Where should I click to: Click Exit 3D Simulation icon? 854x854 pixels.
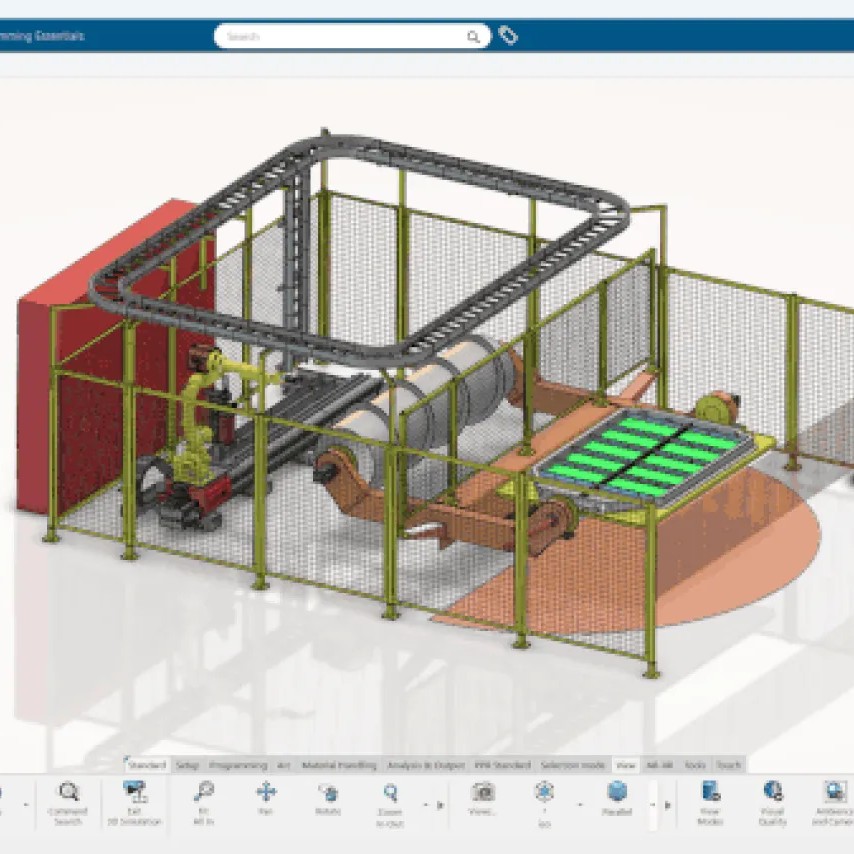pos(133,794)
